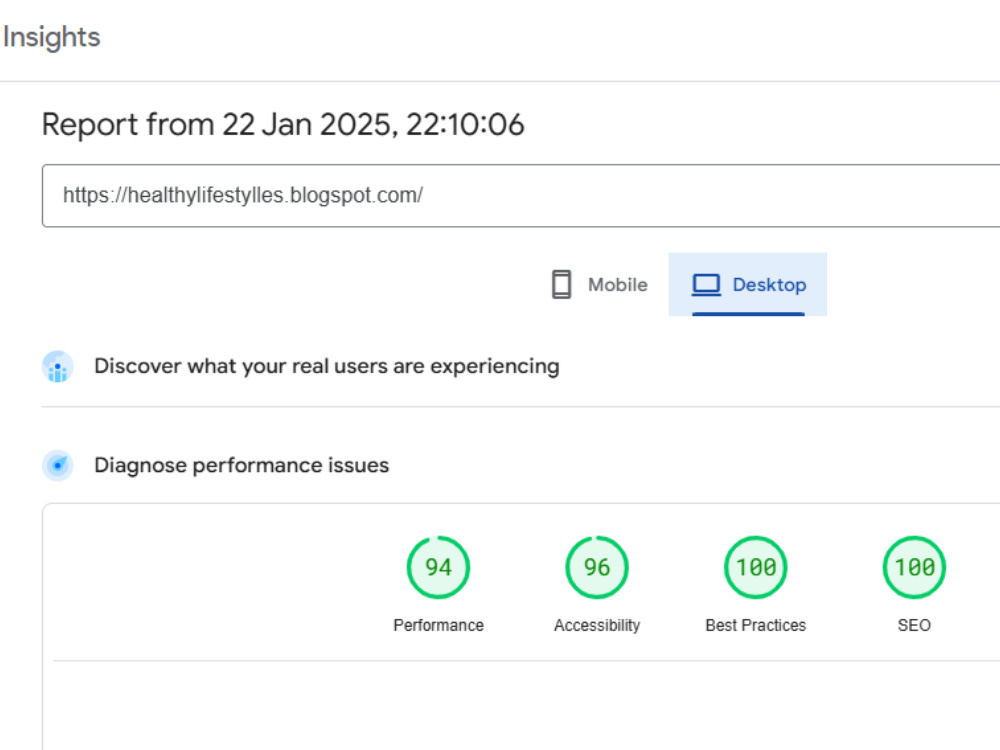
Task: Click the SEO label
Action: tap(915, 626)
